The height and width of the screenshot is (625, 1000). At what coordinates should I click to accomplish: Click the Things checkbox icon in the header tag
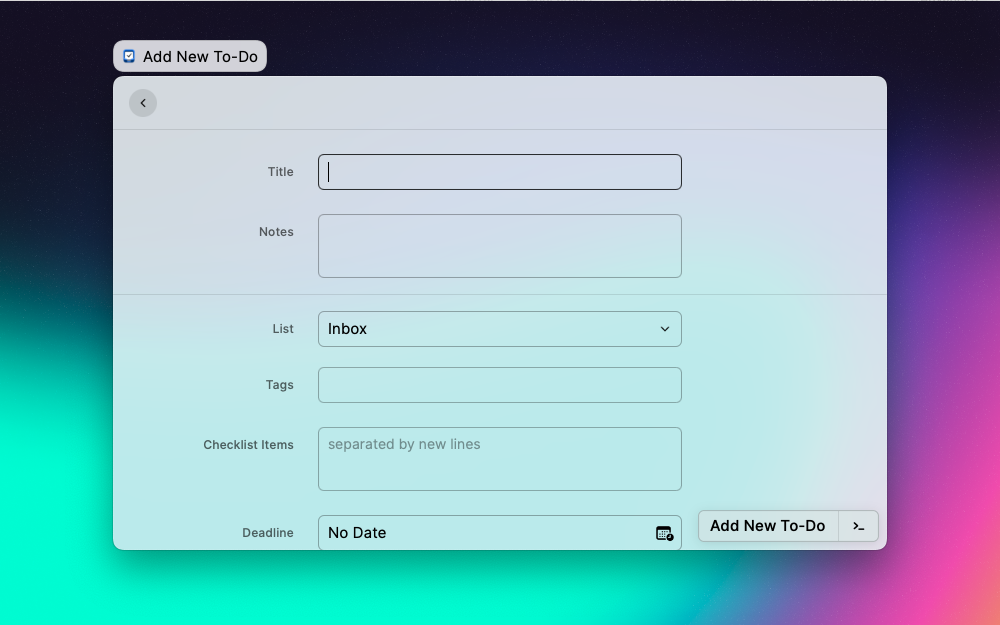[129, 57]
